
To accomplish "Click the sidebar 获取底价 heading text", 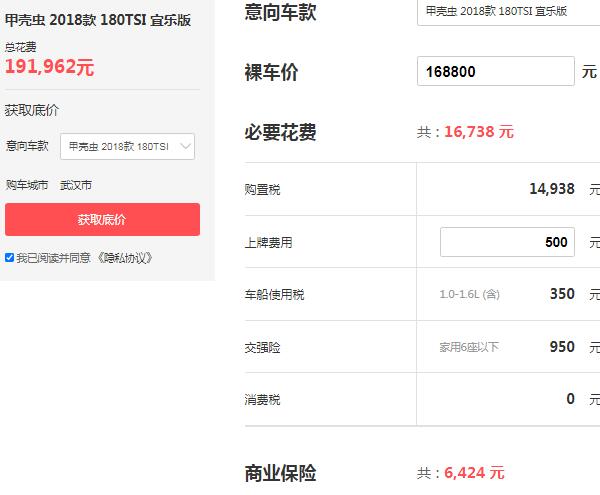I will (32, 110).
